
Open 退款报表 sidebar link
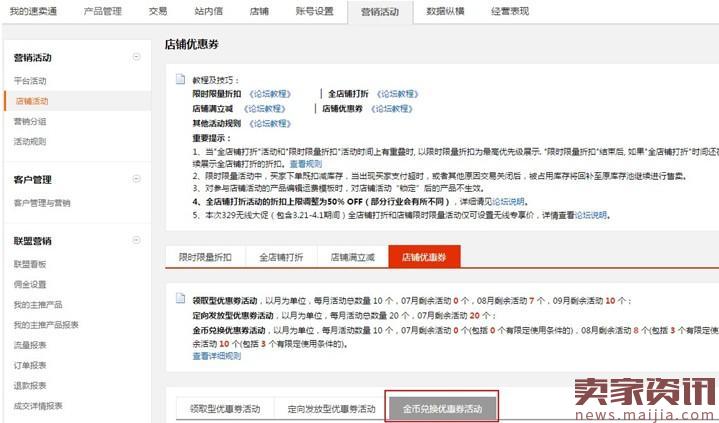click(30, 385)
